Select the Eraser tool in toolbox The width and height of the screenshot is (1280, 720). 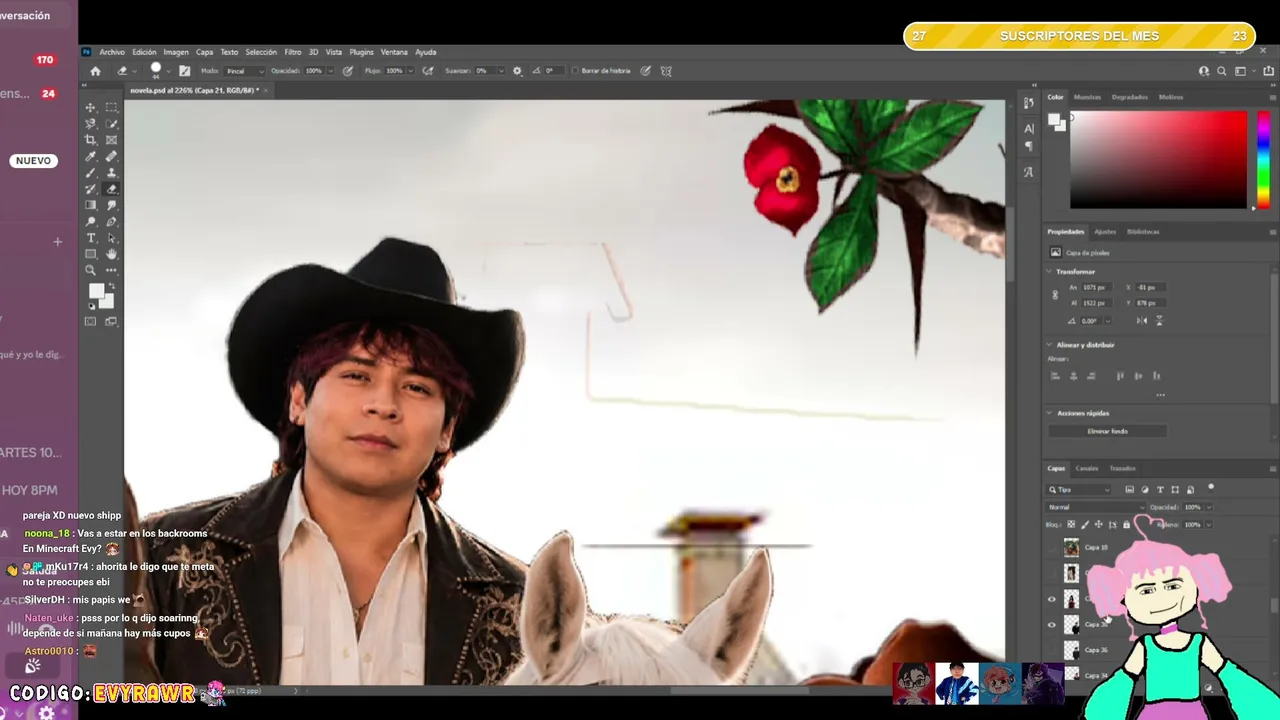click(x=111, y=188)
